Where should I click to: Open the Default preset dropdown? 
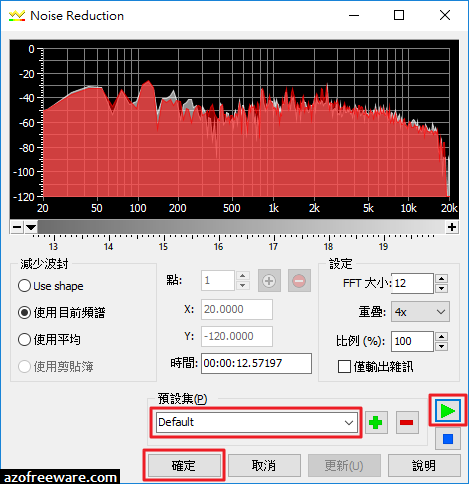[x=257, y=422]
